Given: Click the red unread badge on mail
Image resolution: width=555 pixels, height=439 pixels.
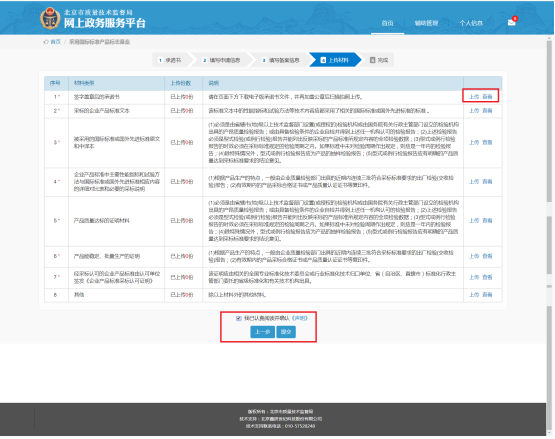Looking at the screenshot, I should (515, 18).
